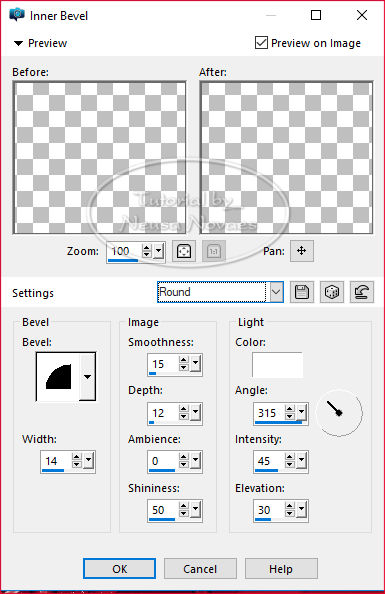The width and height of the screenshot is (385, 594).
Task: Open the Width slider dropdown
Action: pyautogui.click(x=88, y=461)
